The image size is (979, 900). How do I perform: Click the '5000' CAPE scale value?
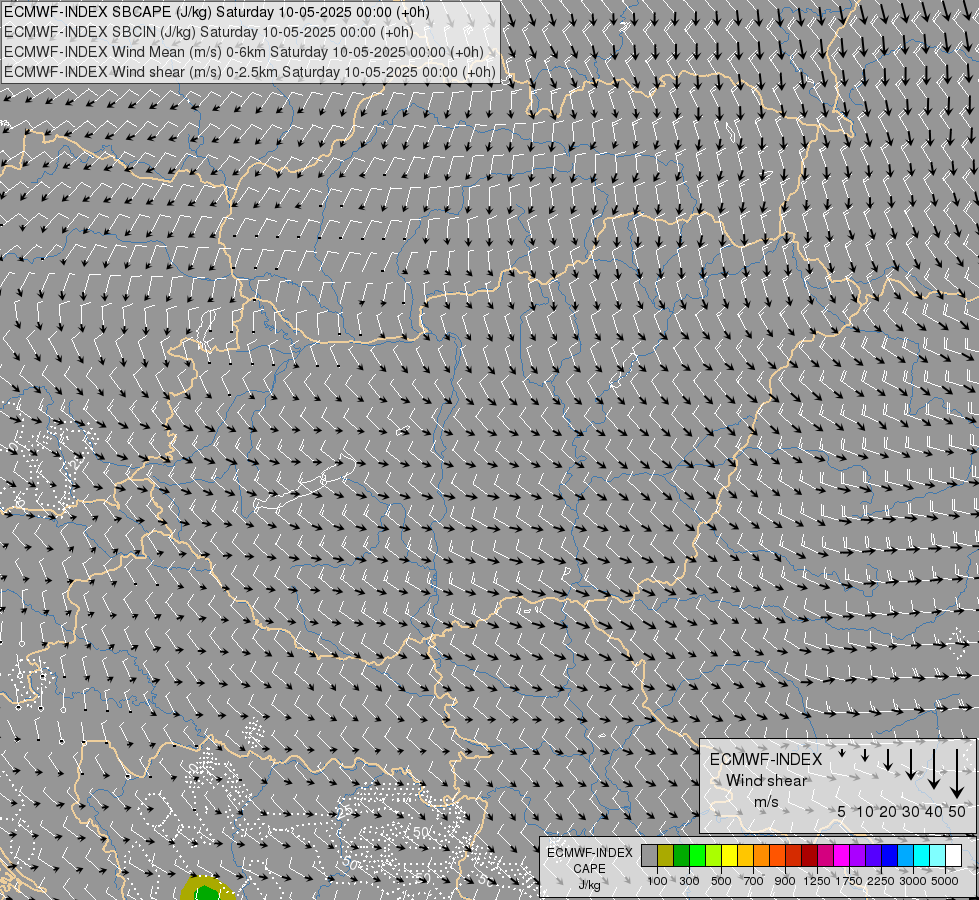point(945,881)
